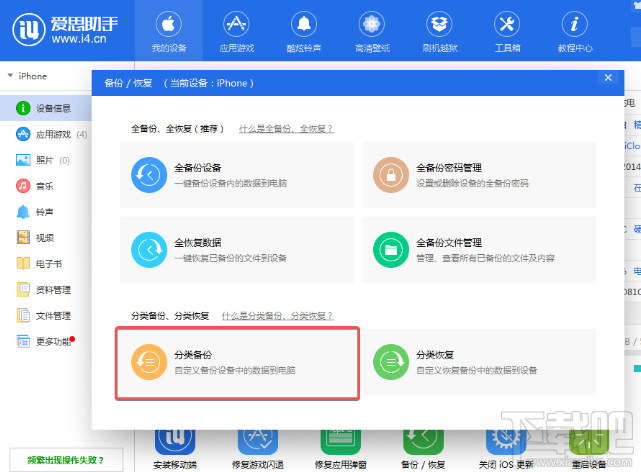Open the 教程中心 tab

click(x=575, y=31)
